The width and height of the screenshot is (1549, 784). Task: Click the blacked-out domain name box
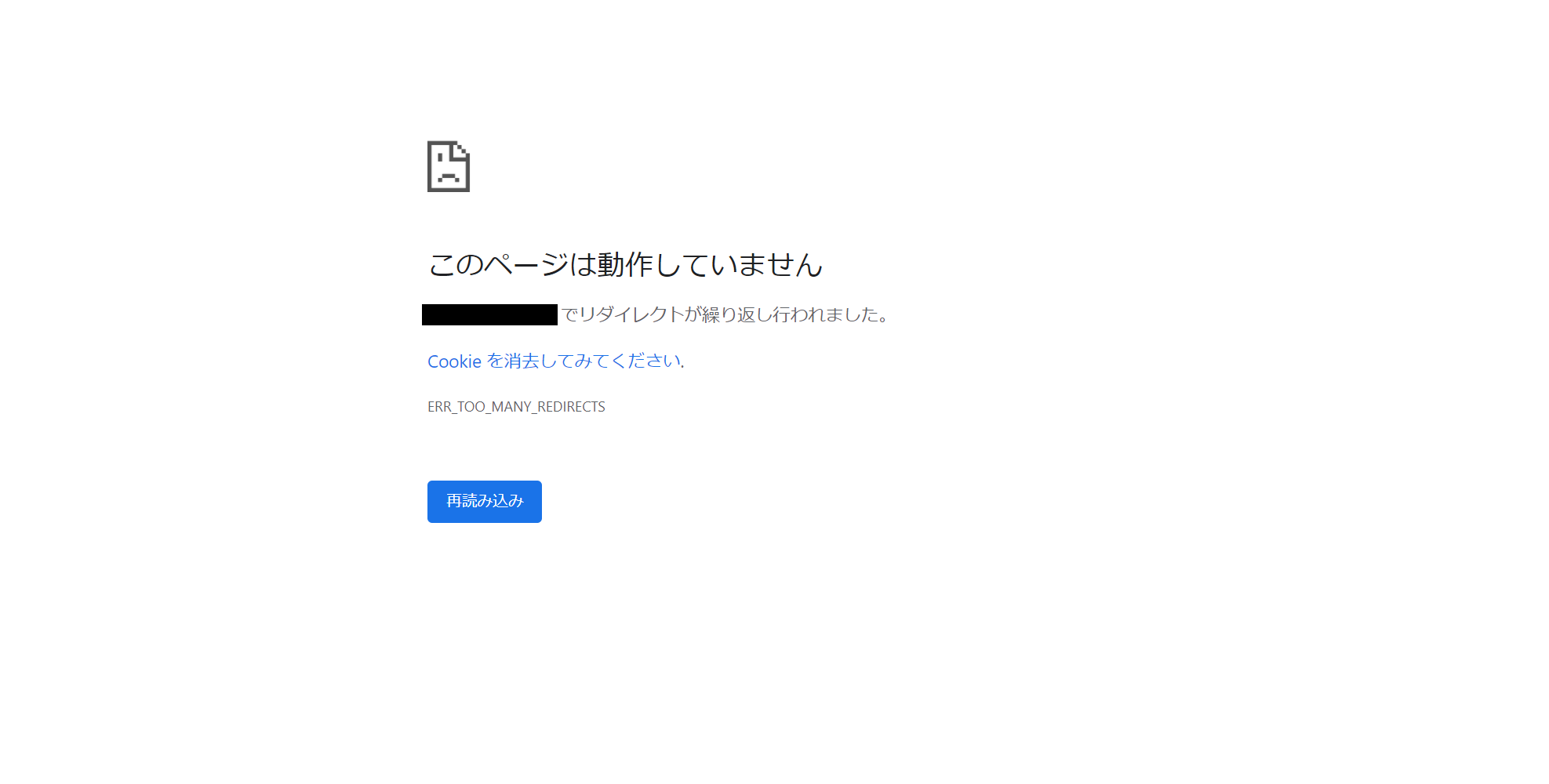[489, 314]
